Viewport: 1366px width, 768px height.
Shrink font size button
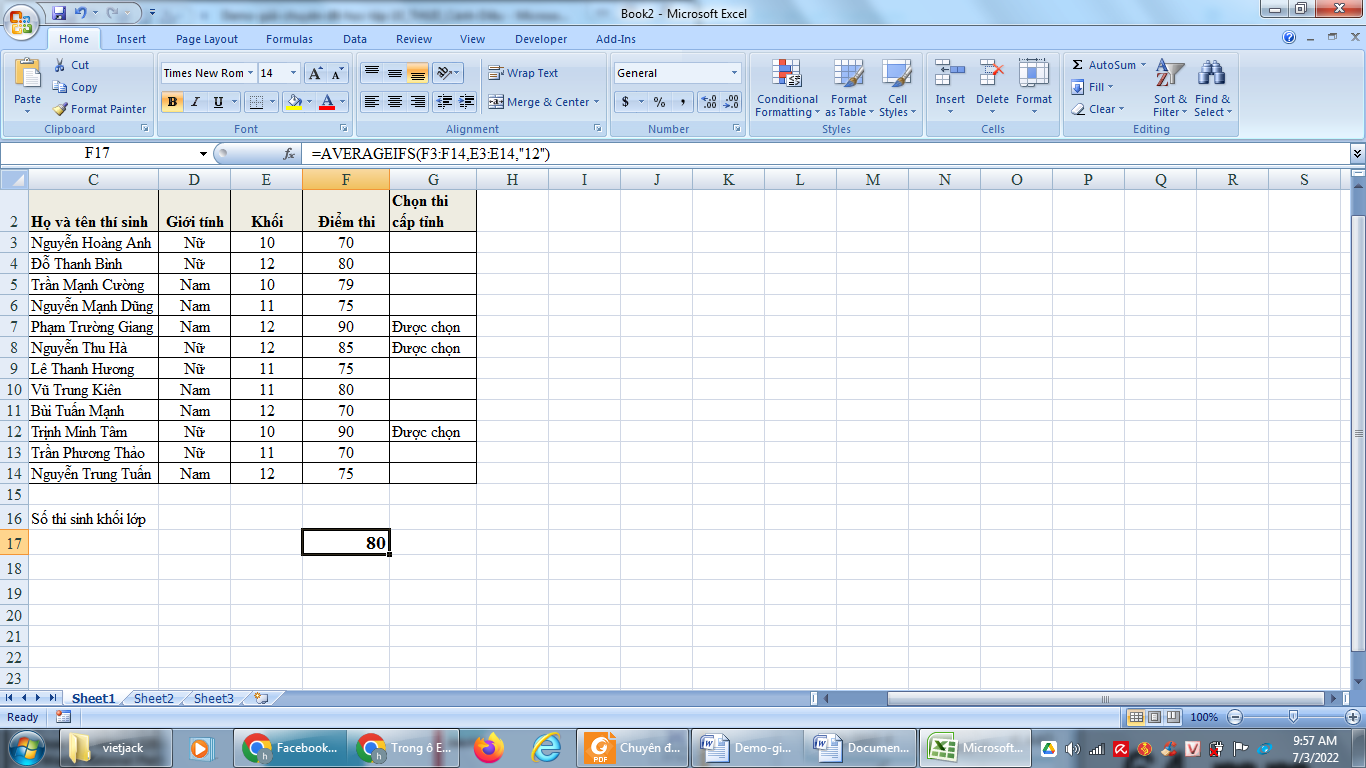coord(337,73)
